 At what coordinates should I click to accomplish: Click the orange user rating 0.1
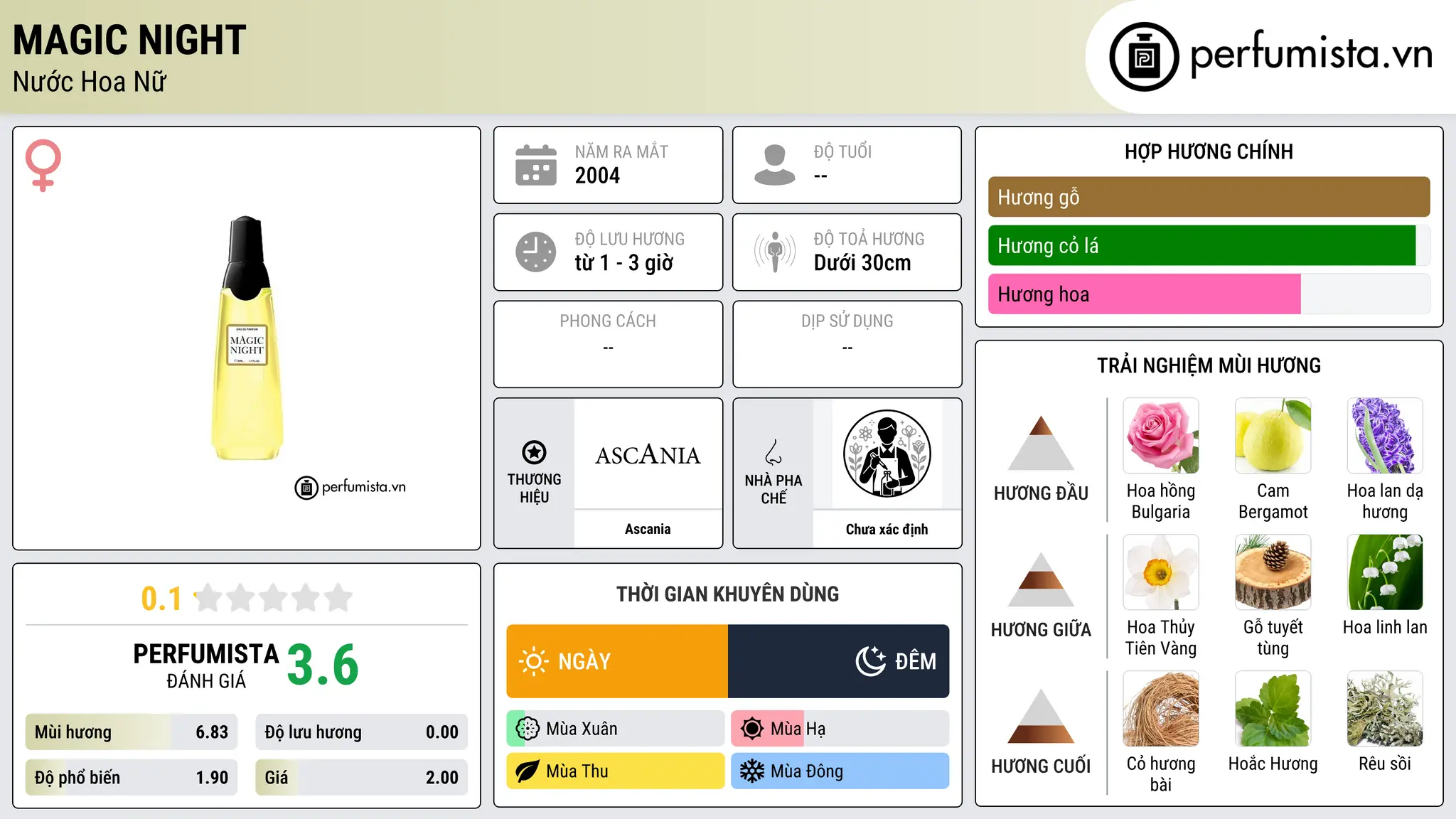161,599
